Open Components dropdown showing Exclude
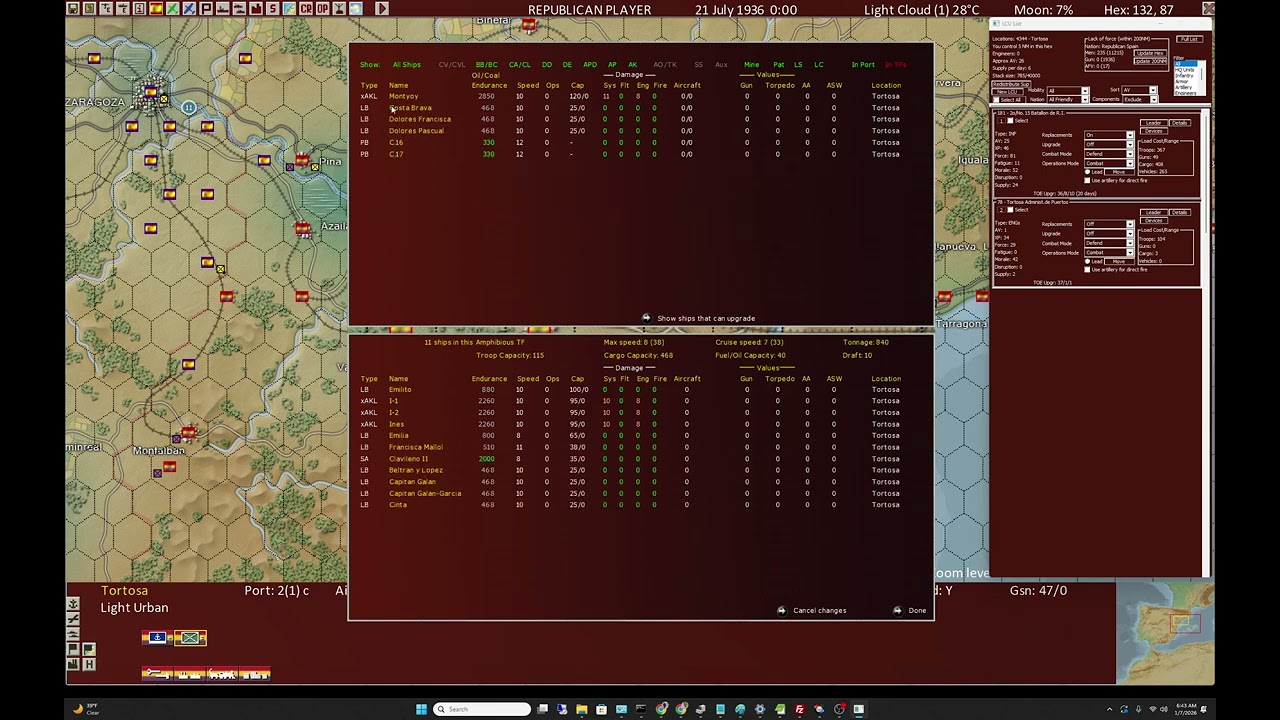Image resolution: width=1280 pixels, height=720 pixels. (x=1139, y=99)
